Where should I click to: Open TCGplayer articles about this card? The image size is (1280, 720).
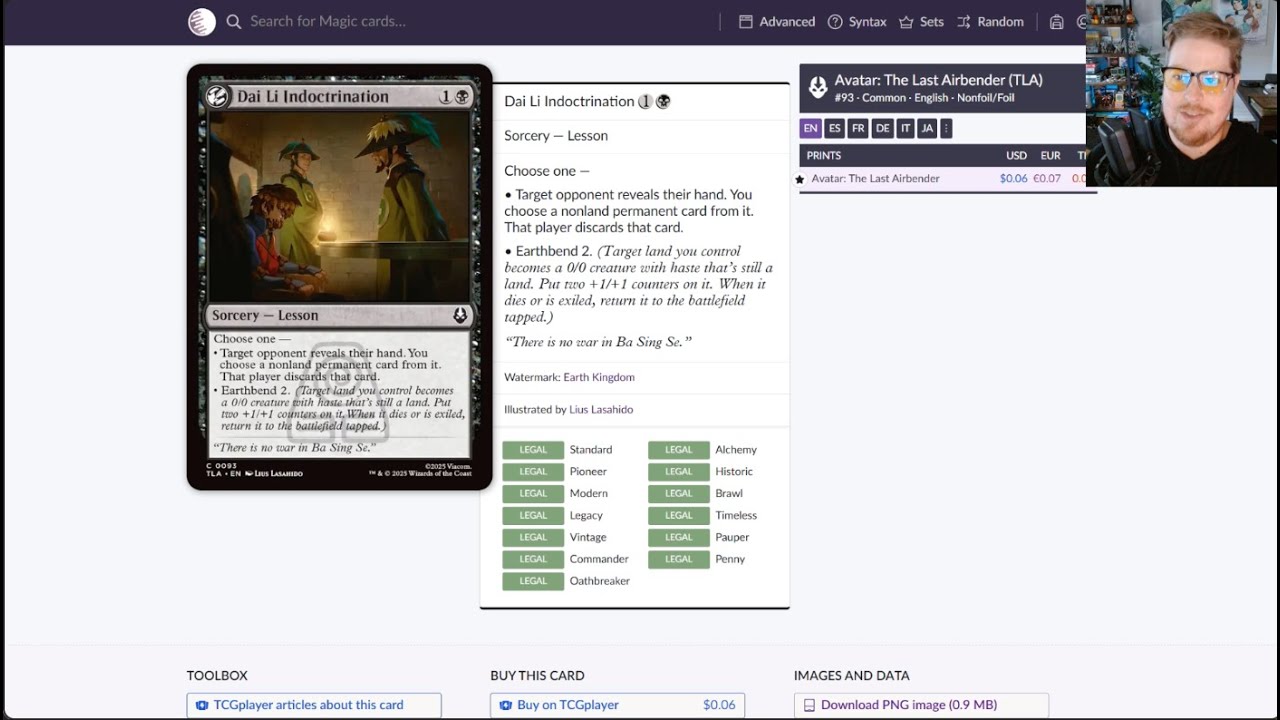tap(314, 705)
